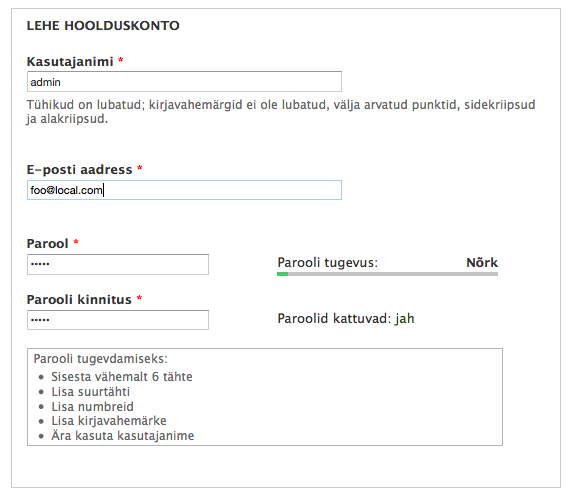Click the red asterisk beside E-posti aadress
575x496 pixels.
139,168
